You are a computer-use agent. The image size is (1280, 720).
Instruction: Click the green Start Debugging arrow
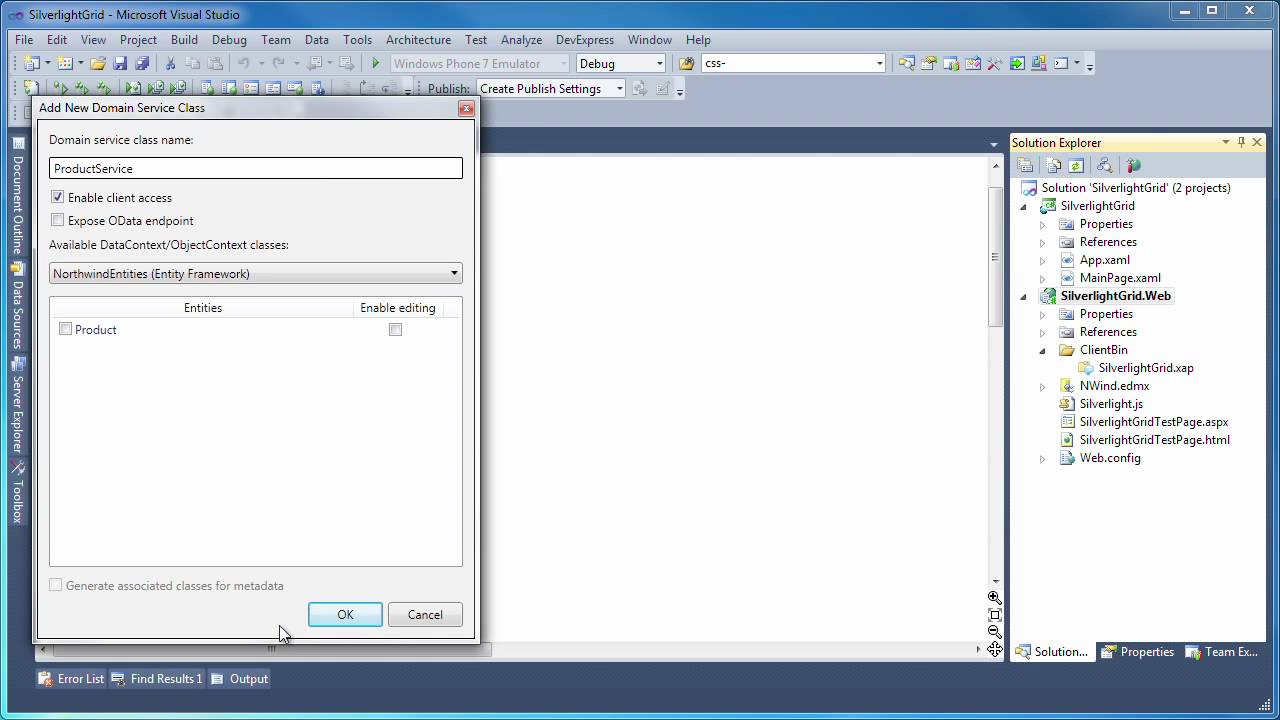click(x=376, y=63)
